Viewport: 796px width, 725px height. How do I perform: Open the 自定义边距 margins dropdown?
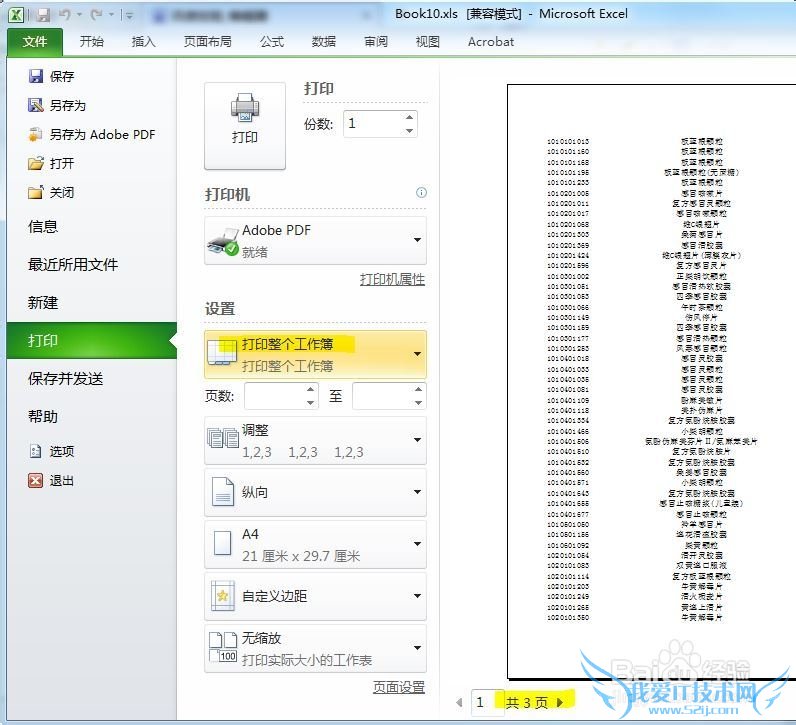coord(315,596)
